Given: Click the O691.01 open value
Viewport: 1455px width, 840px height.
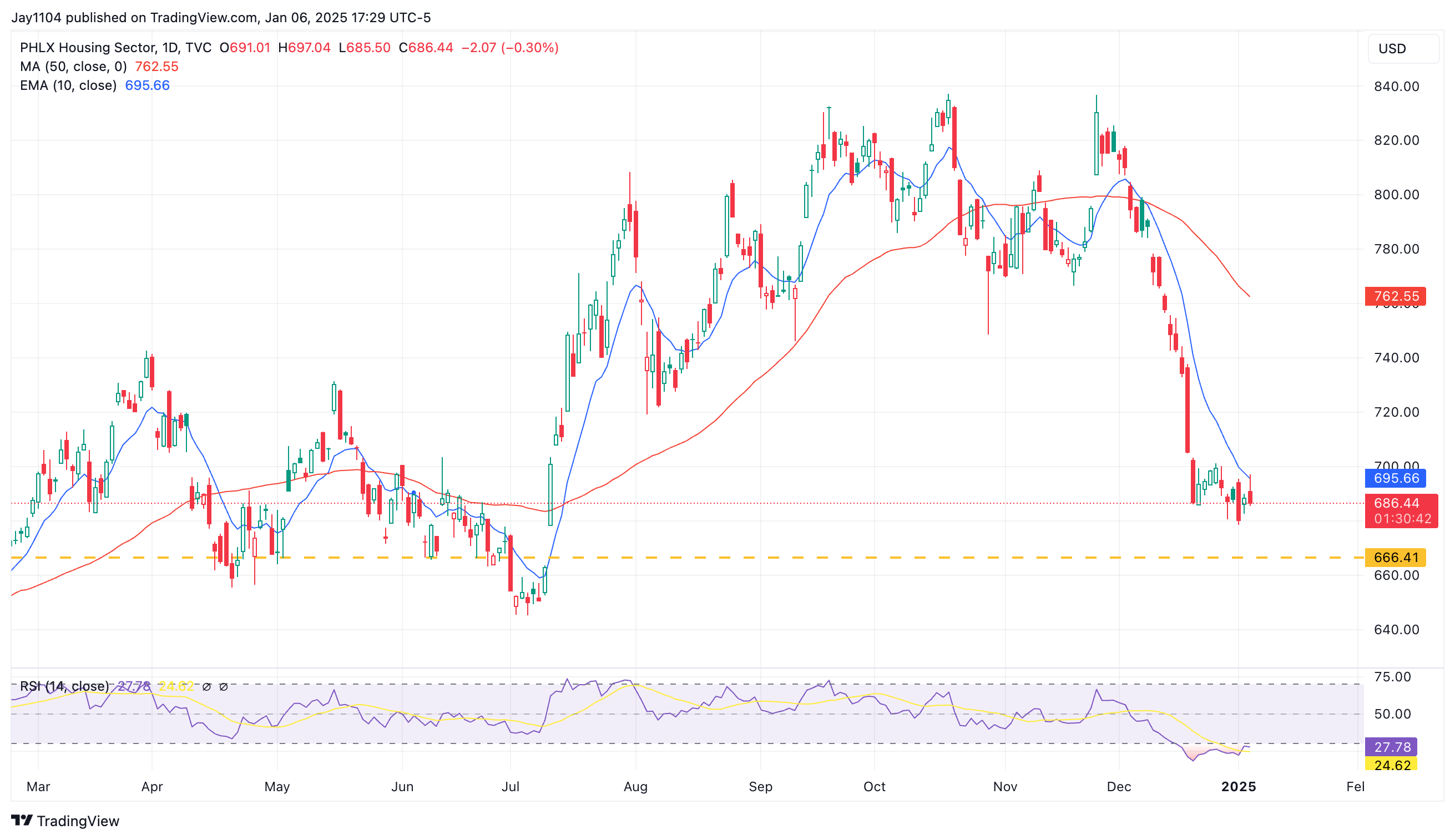Looking at the screenshot, I should point(245,47).
